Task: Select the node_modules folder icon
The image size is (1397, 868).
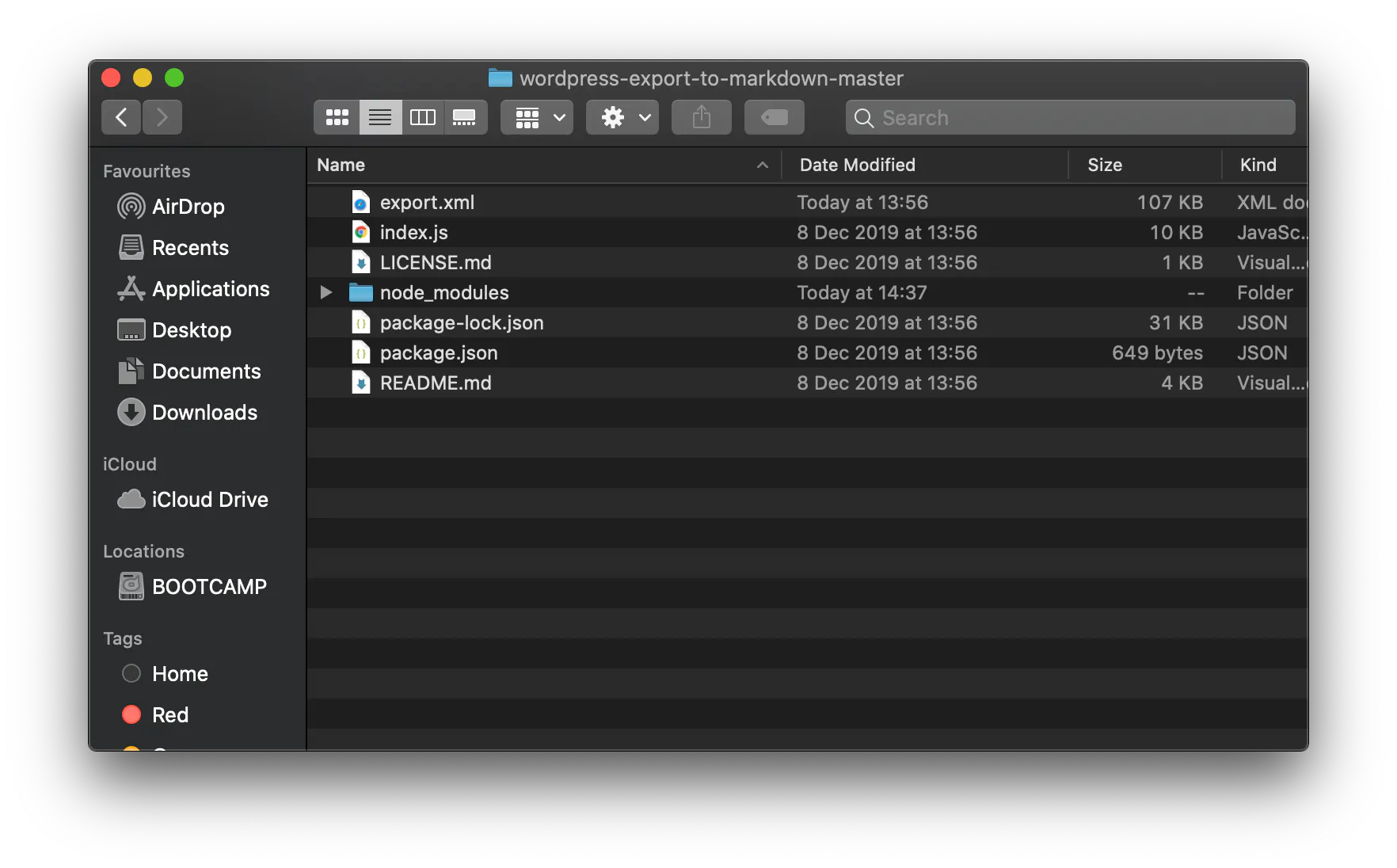Action: tap(361, 292)
